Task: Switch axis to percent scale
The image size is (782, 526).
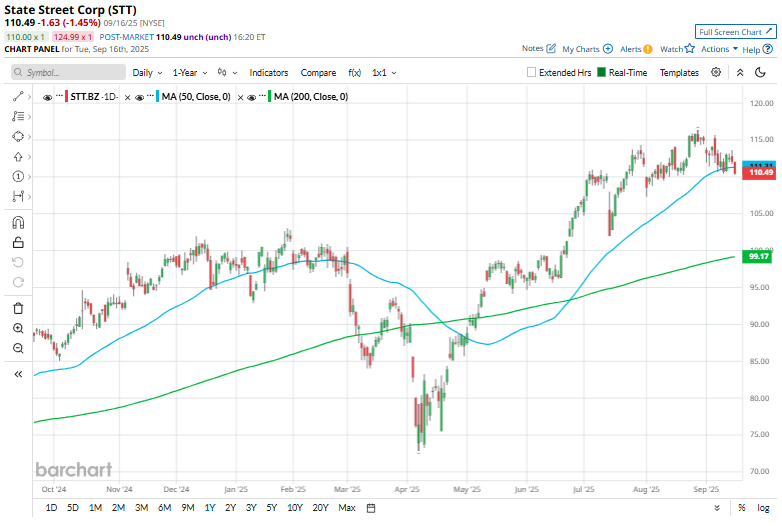Action: (742, 508)
